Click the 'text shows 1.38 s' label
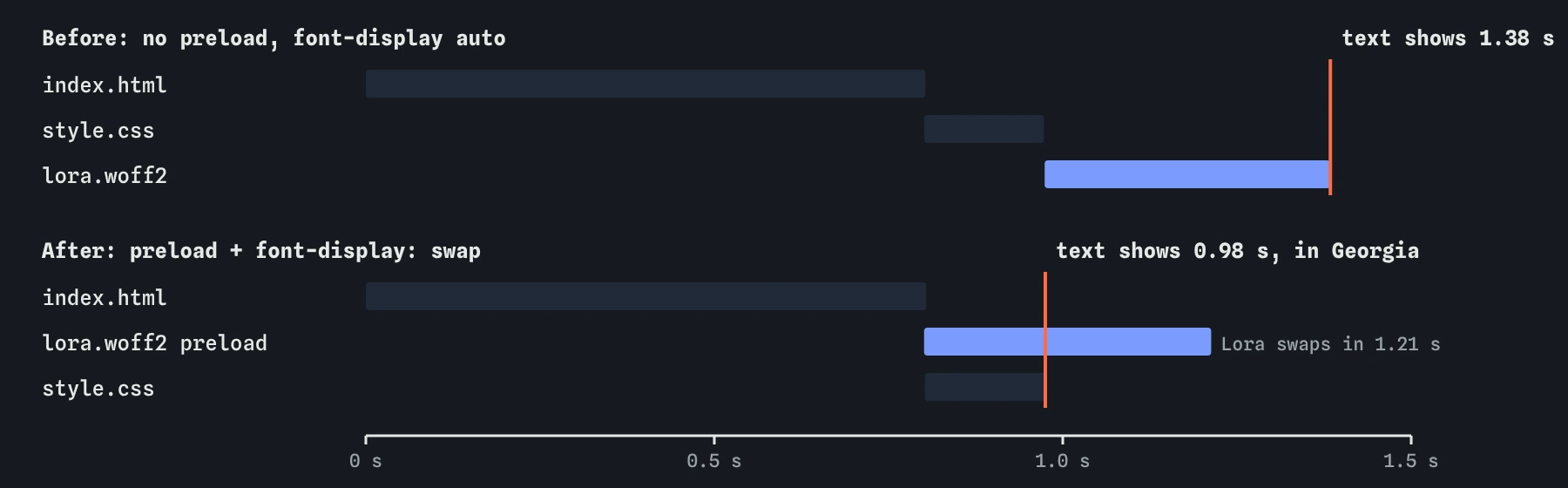The image size is (1568, 488). [x=1448, y=38]
